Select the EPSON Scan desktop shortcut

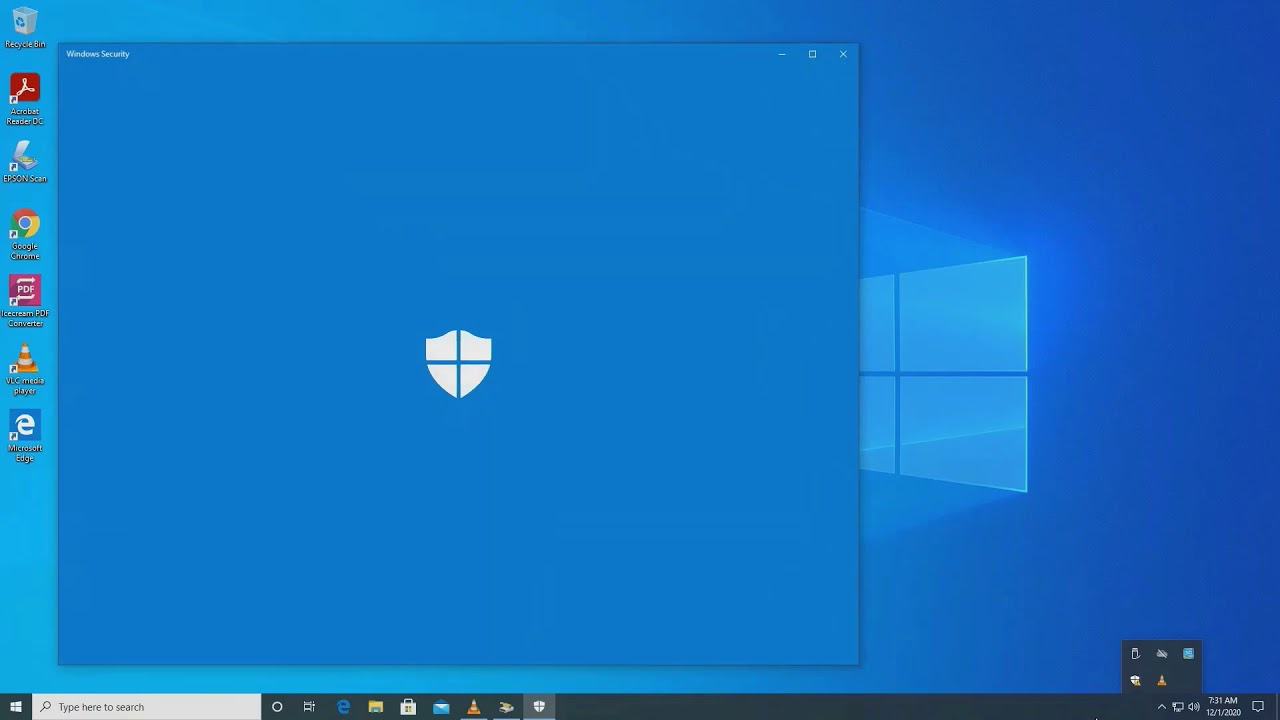[25, 162]
